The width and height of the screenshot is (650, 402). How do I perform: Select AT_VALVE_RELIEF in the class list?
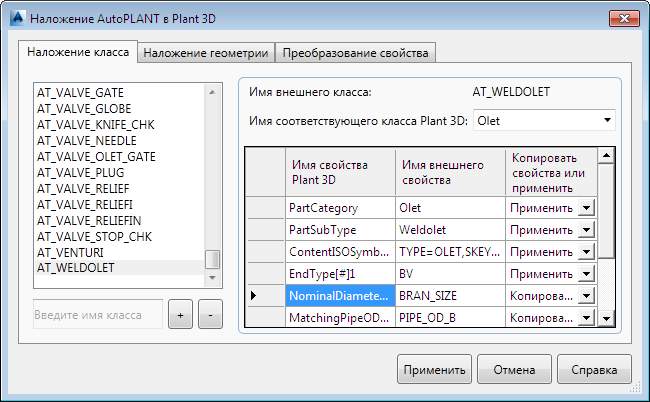tap(119, 189)
